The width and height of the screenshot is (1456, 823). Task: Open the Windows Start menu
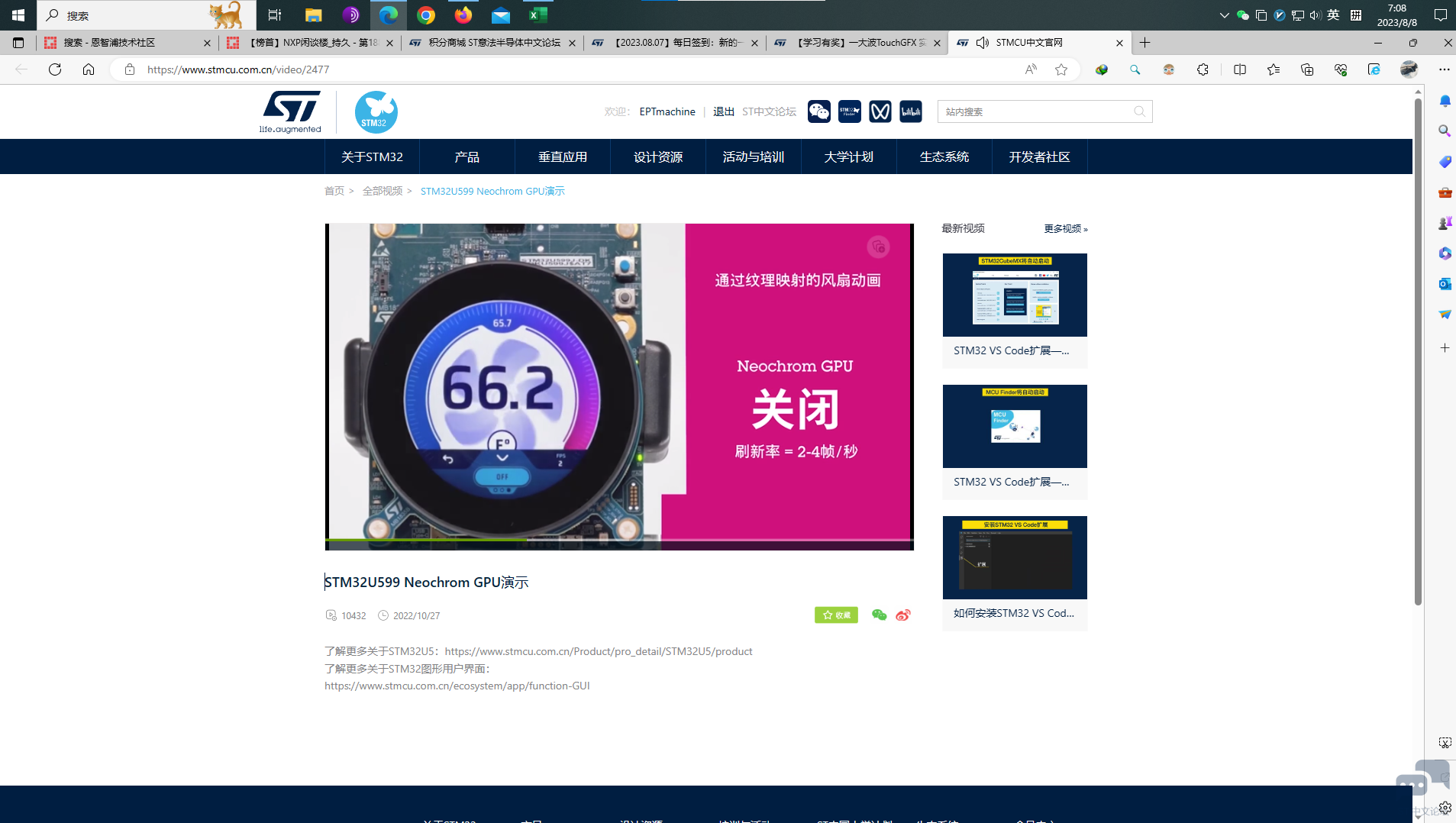[x=18, y=15]
